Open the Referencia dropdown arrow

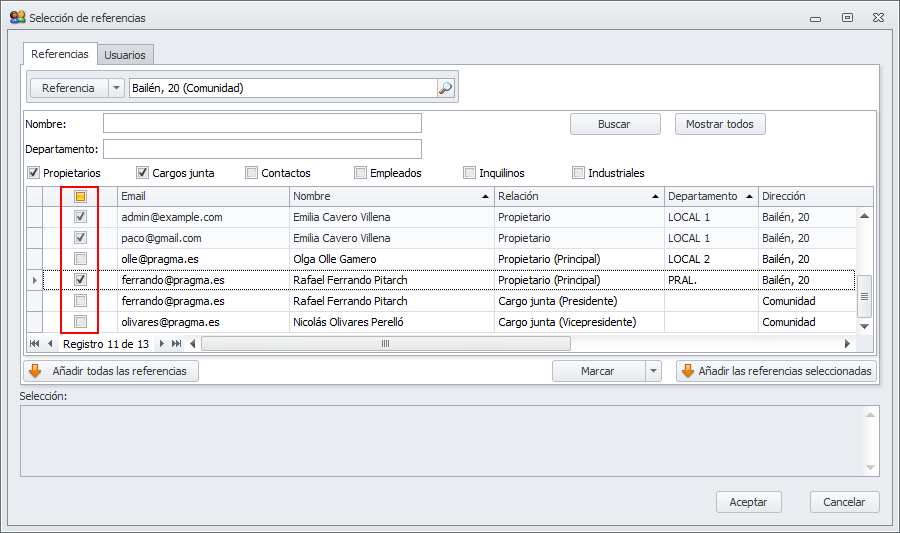[x=116, y=88]
